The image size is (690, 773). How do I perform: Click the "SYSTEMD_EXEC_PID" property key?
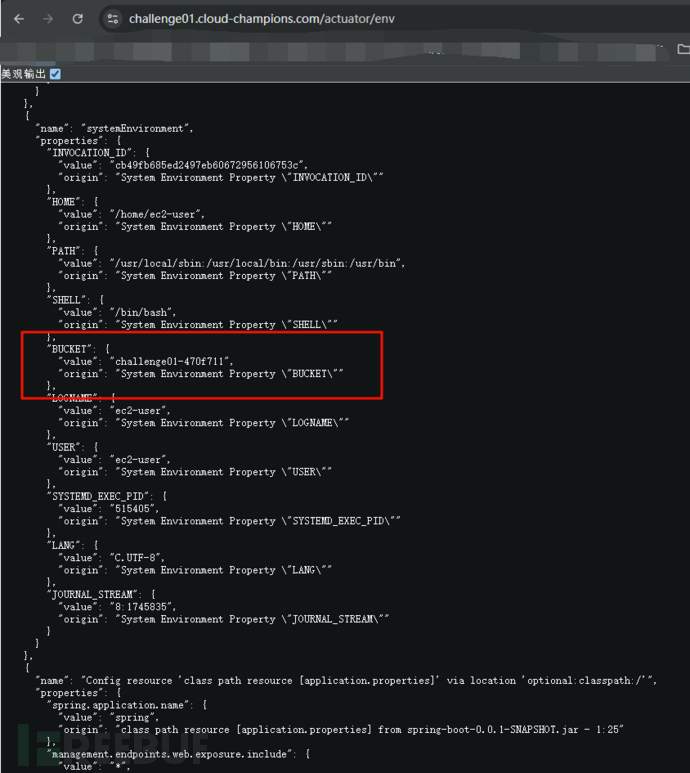click(98, 496)
